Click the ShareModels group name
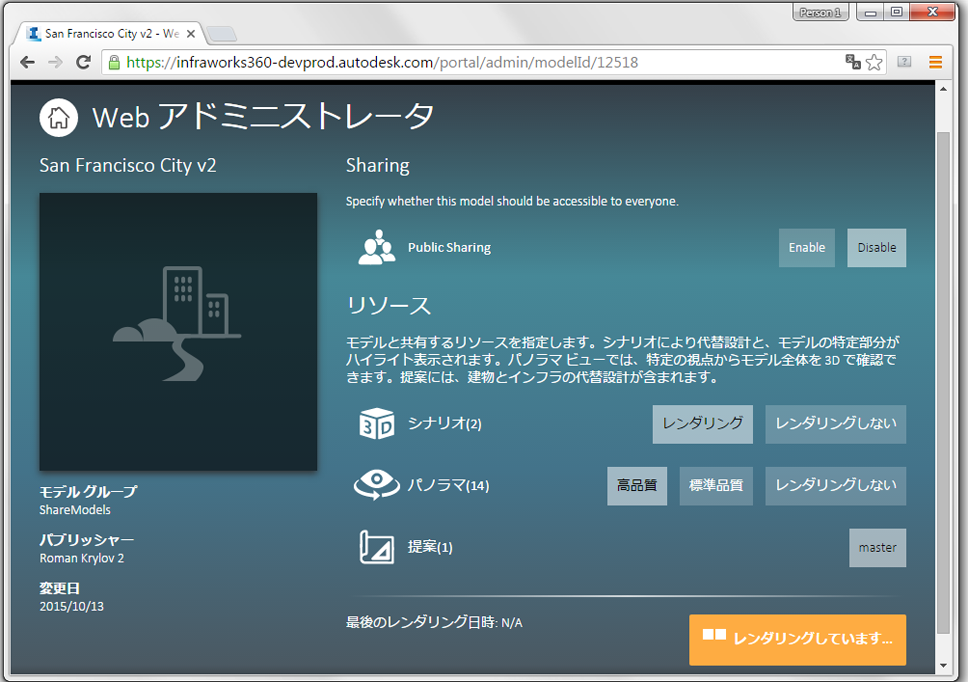Screen dimensions: 968x682 point(75,510)
